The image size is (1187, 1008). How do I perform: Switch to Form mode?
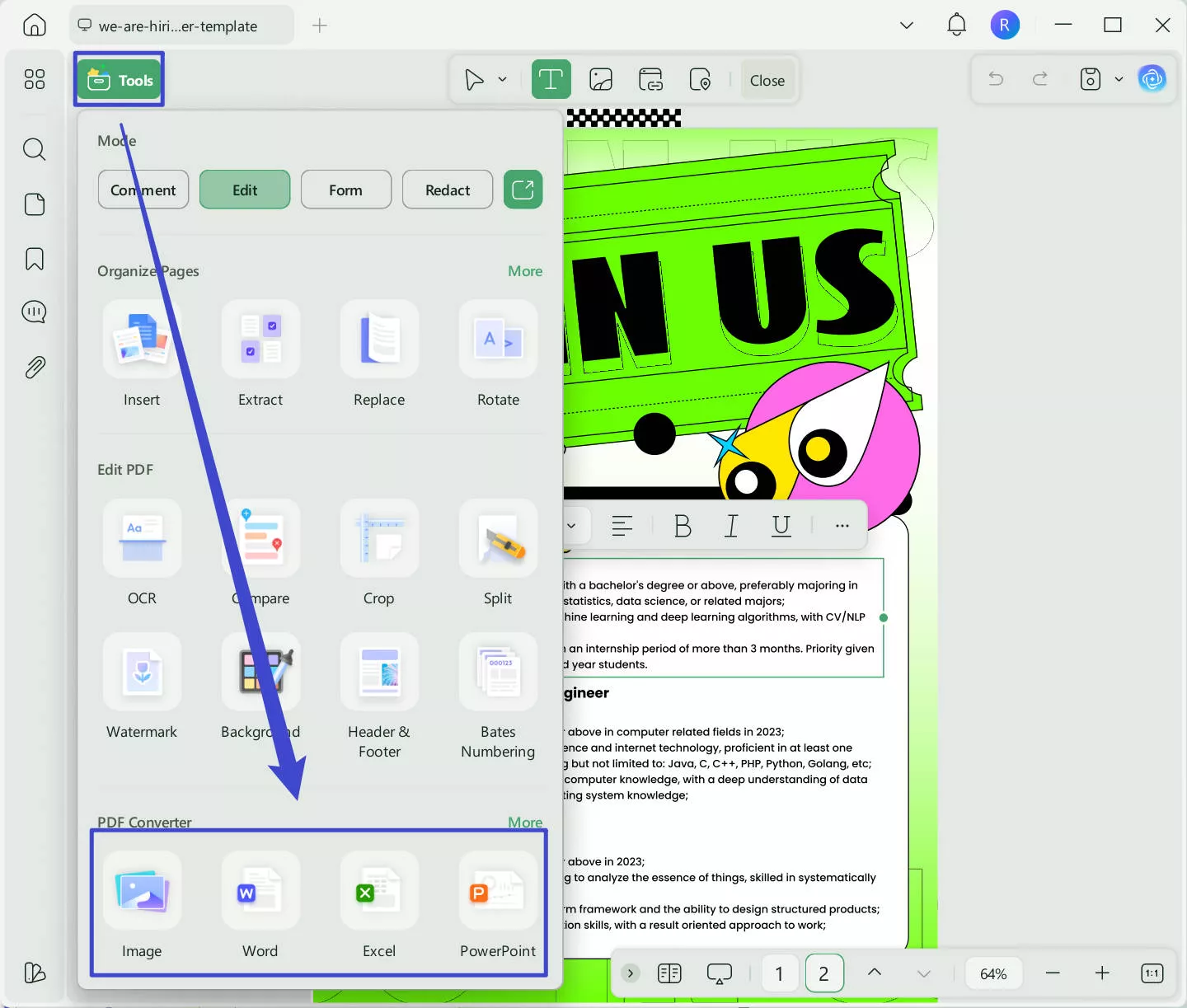click(345, 190)
